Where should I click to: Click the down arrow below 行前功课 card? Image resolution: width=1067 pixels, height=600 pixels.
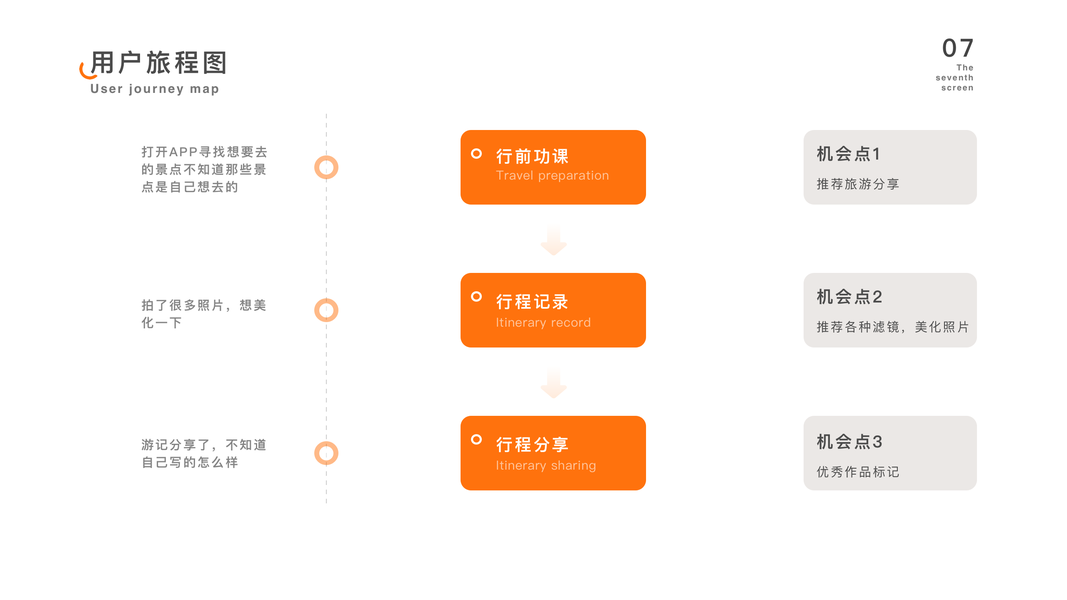click(x=553, y=240)
